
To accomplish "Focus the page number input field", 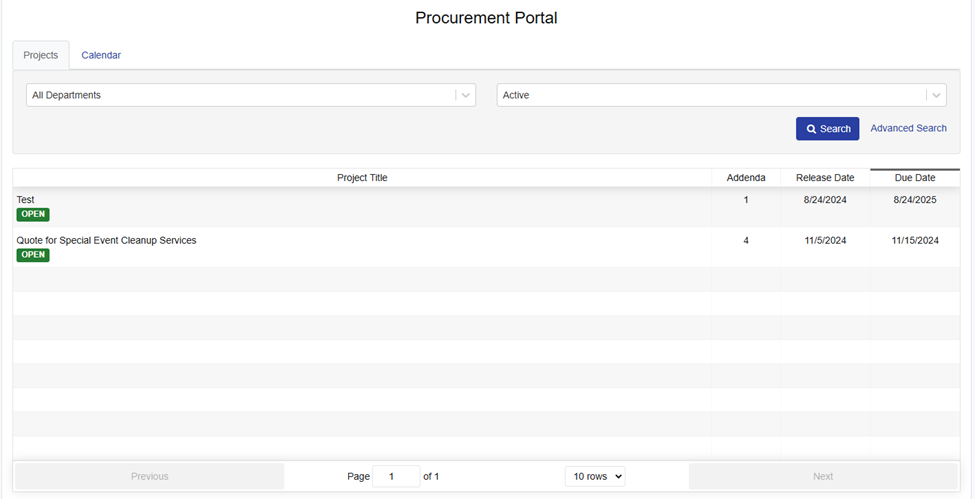I will pyautogui.click(x=396, y=477).
